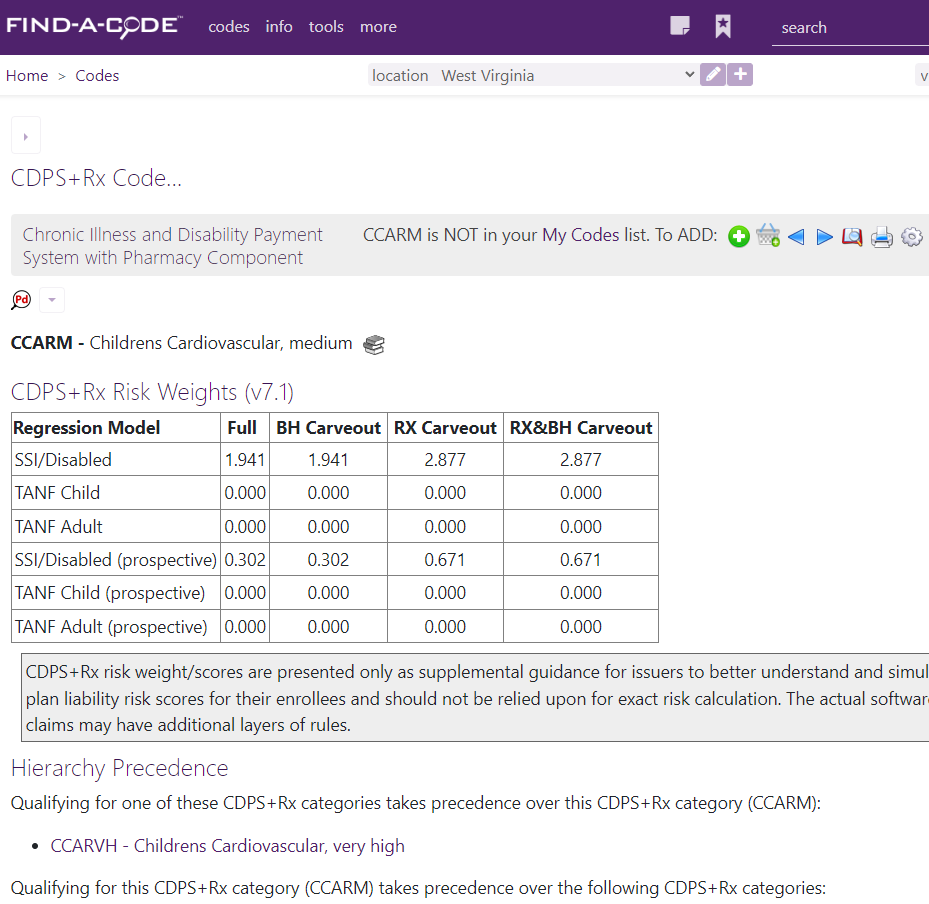This screenshot has width=929, height=904.
Task: Select CDPS+Rx Risk Weights (v7.1) heading
Action: [x=152, y=392]
